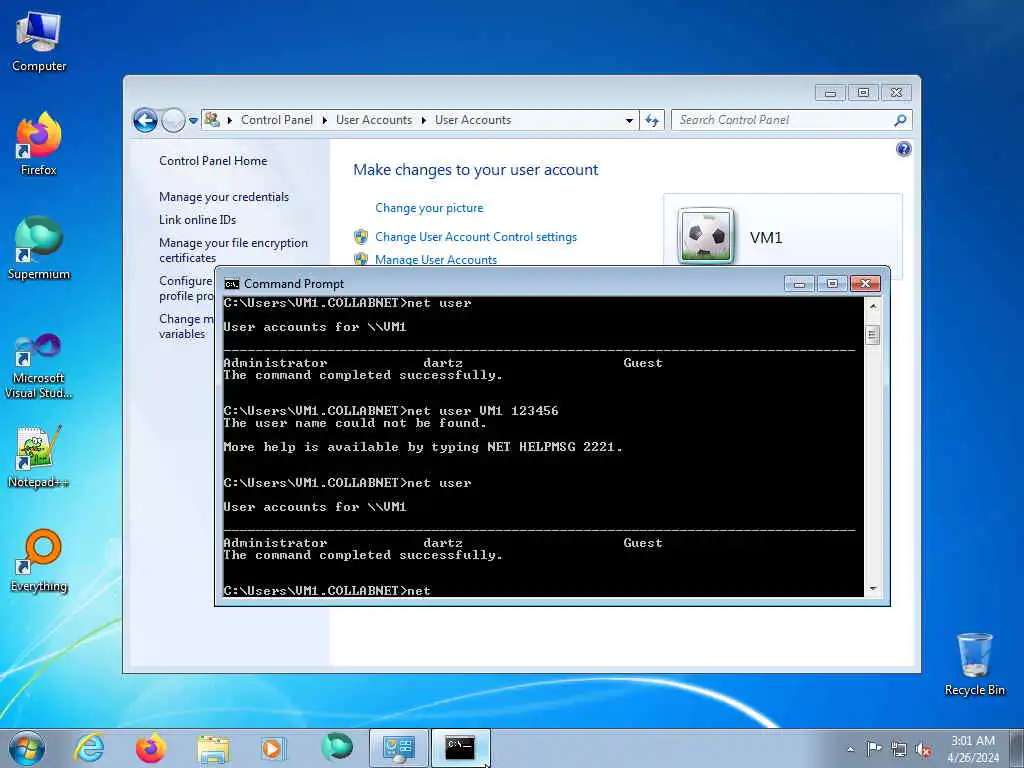Open the Recycle Bin on desktop

pyautogui.click(x=974, y=665)
